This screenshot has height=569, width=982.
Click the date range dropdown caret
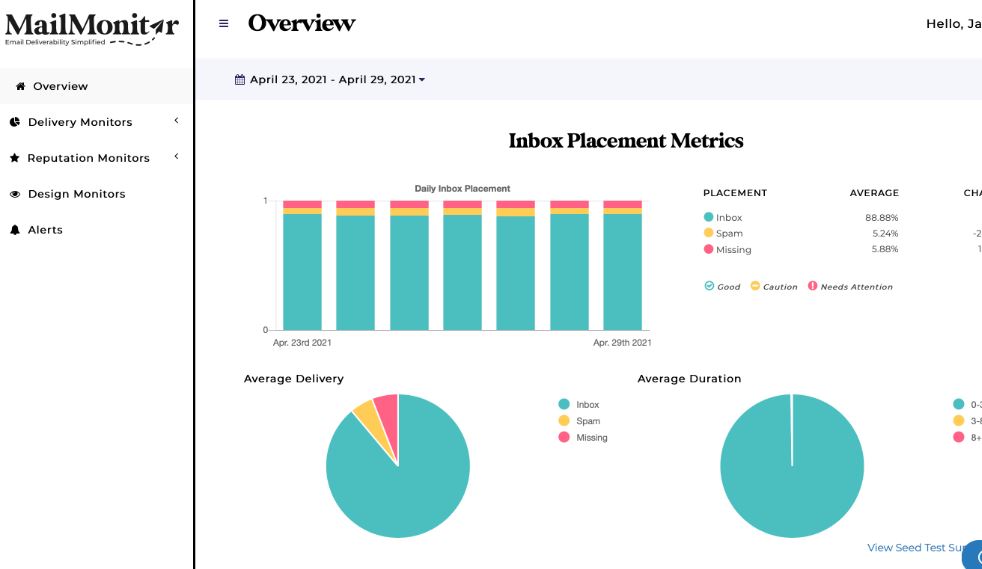tap(422, 80)
